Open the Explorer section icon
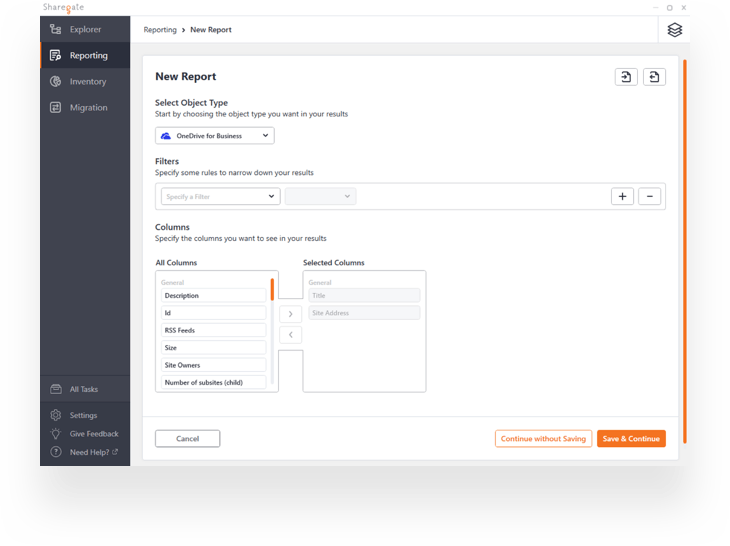This screenshot has height=546, width=730. tap(55, 29)
